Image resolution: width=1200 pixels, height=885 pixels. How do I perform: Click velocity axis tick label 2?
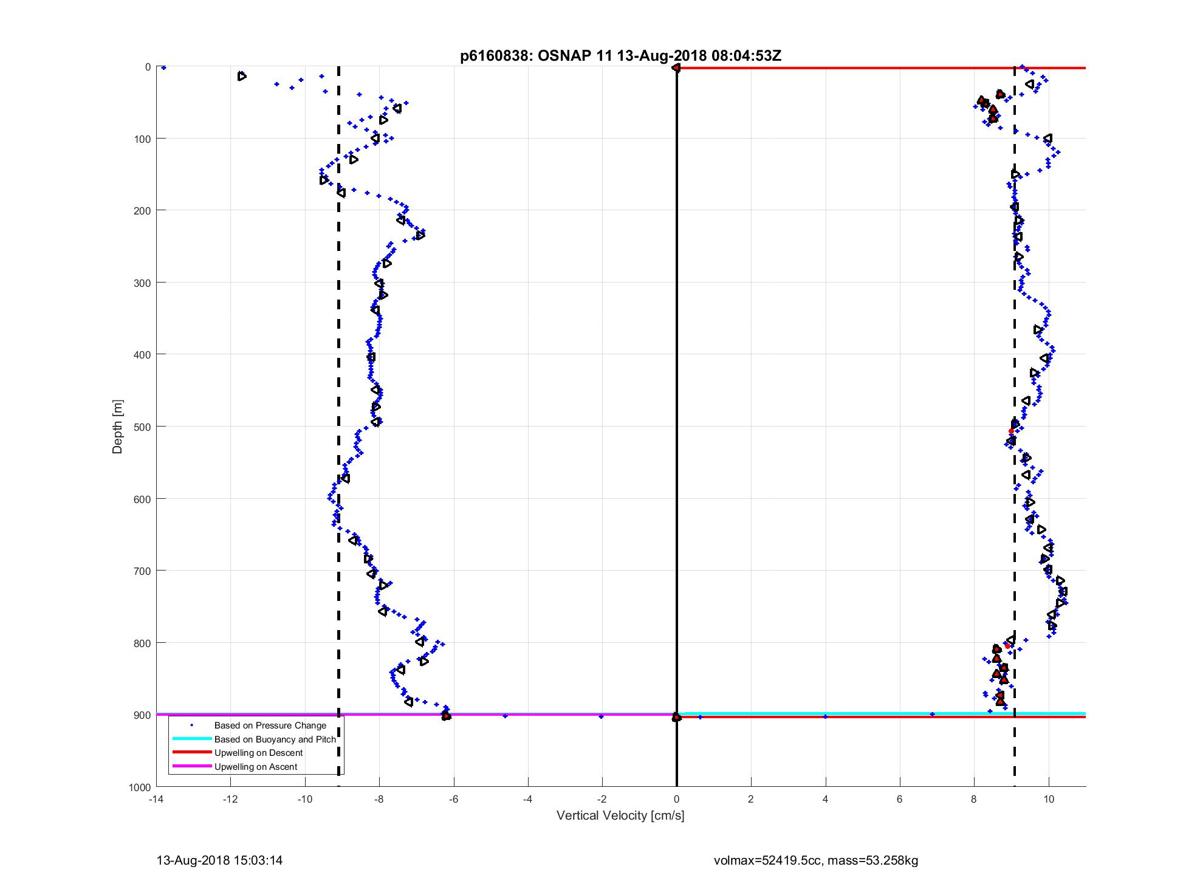[x=751, y=799]
